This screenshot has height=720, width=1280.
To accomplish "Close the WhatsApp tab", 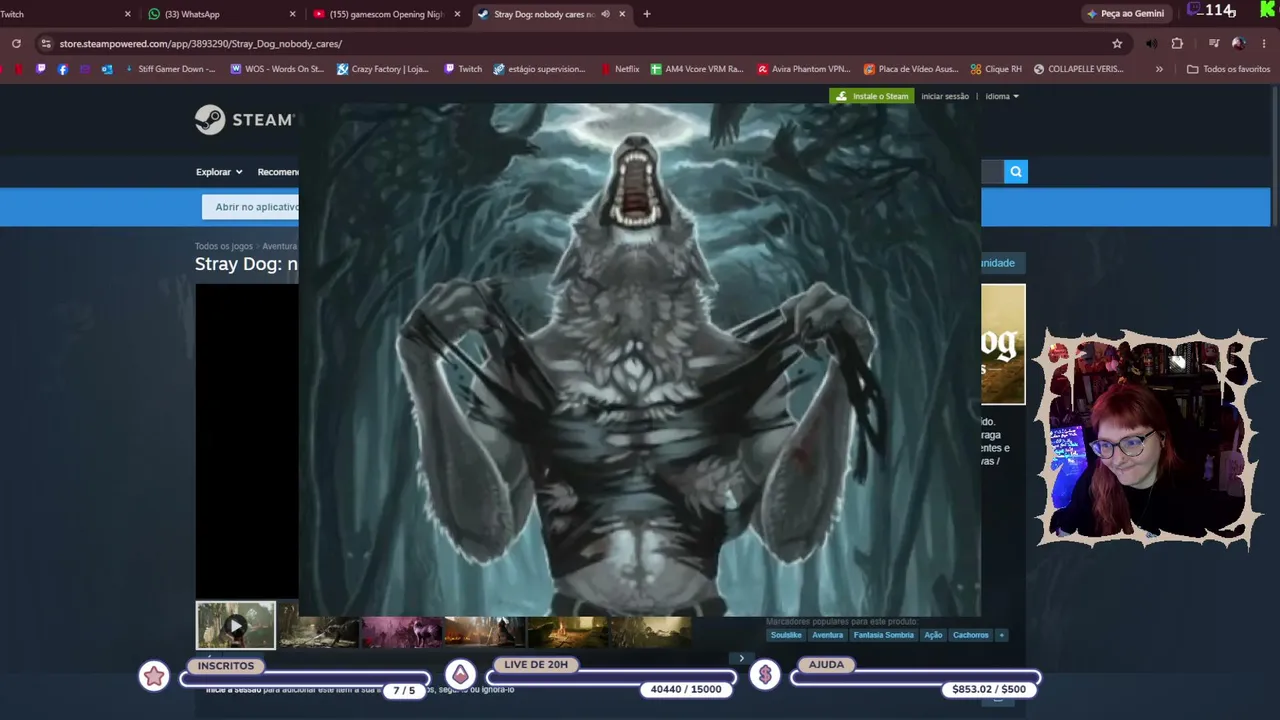I will point(292,14).
